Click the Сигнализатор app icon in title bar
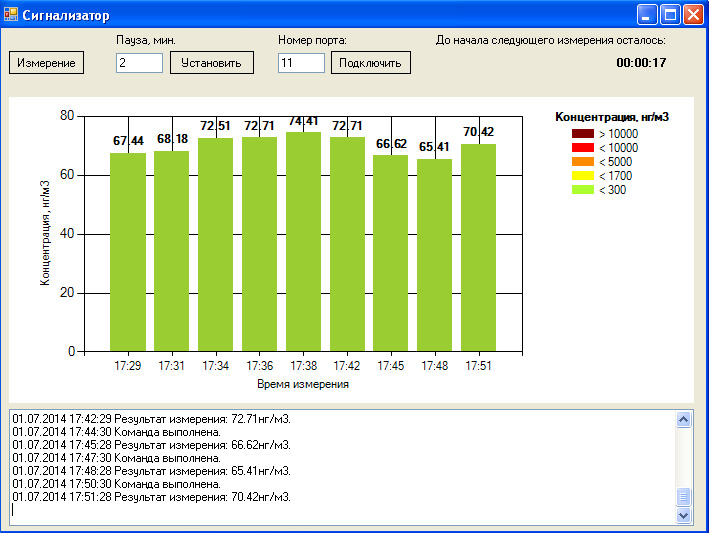The height and width of the screenshot is (533, 709). 10,14
